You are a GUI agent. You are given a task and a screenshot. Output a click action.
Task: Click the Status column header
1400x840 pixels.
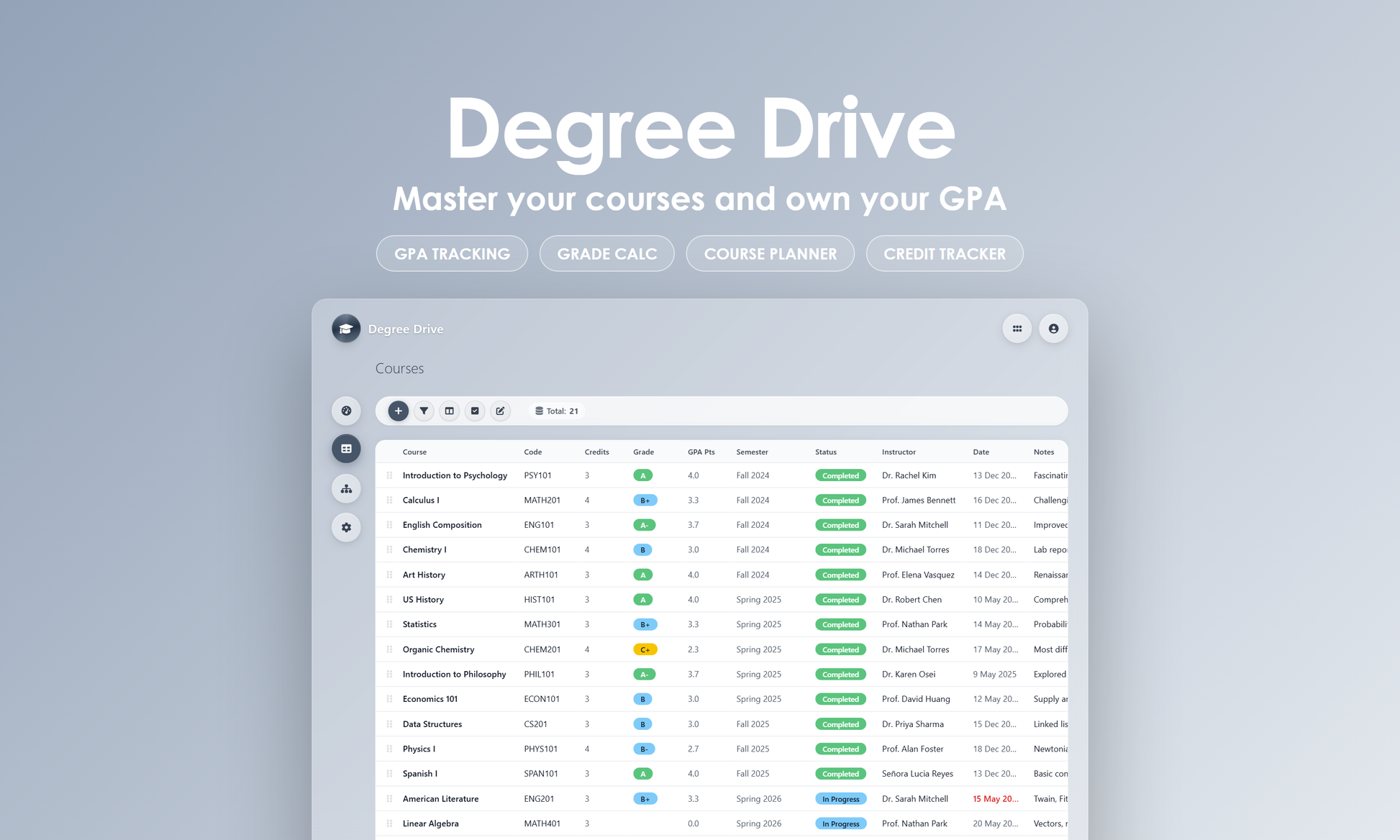tap(826, 452)
